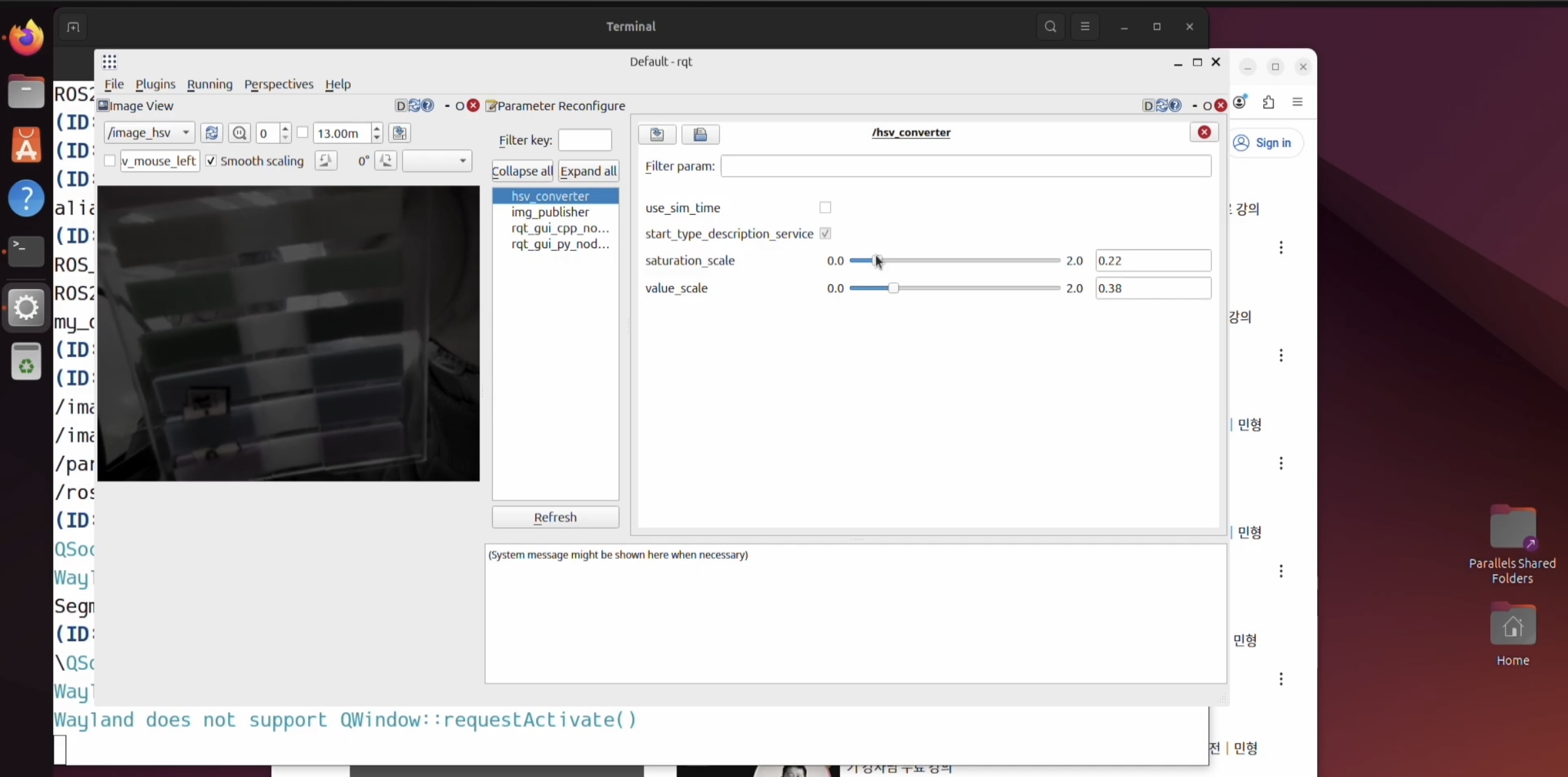Viewport: 1568px width, 777px height.
Task: Close the /hsv_converter parameter panel
Action: click(1204, 132)
